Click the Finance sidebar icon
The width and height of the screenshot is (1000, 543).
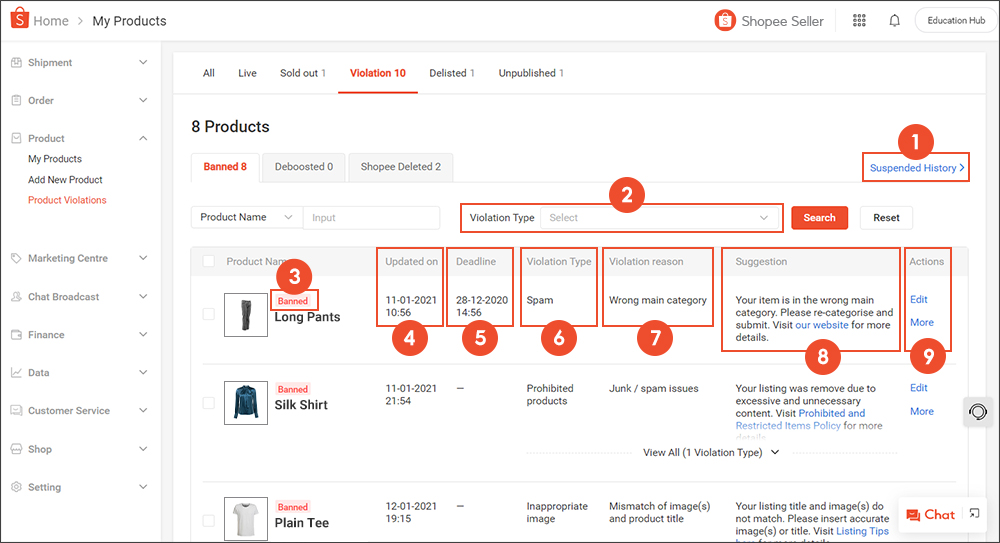point(16,335)
